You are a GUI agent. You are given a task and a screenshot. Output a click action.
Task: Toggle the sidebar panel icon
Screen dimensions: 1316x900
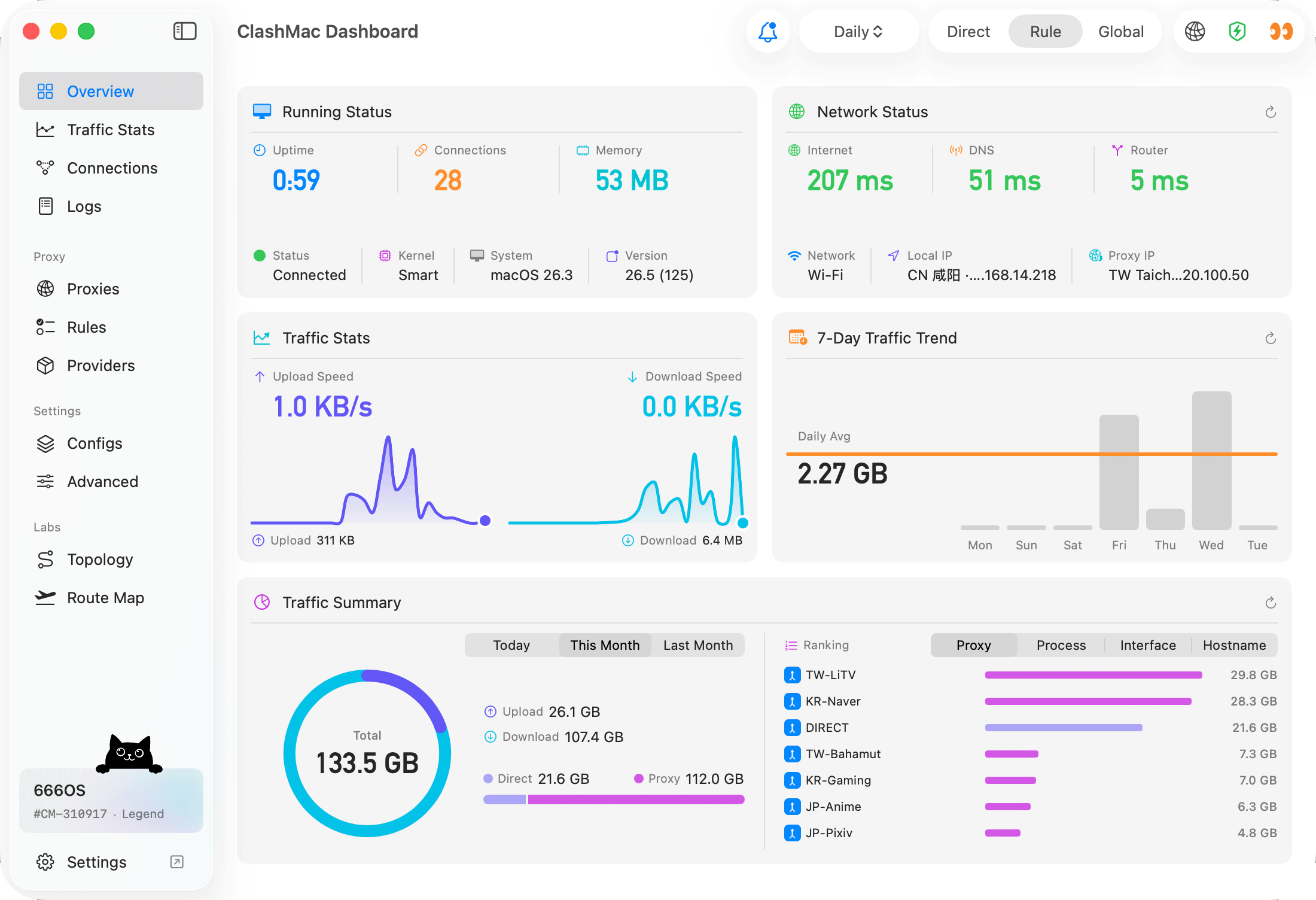click(x=185, y=31)
